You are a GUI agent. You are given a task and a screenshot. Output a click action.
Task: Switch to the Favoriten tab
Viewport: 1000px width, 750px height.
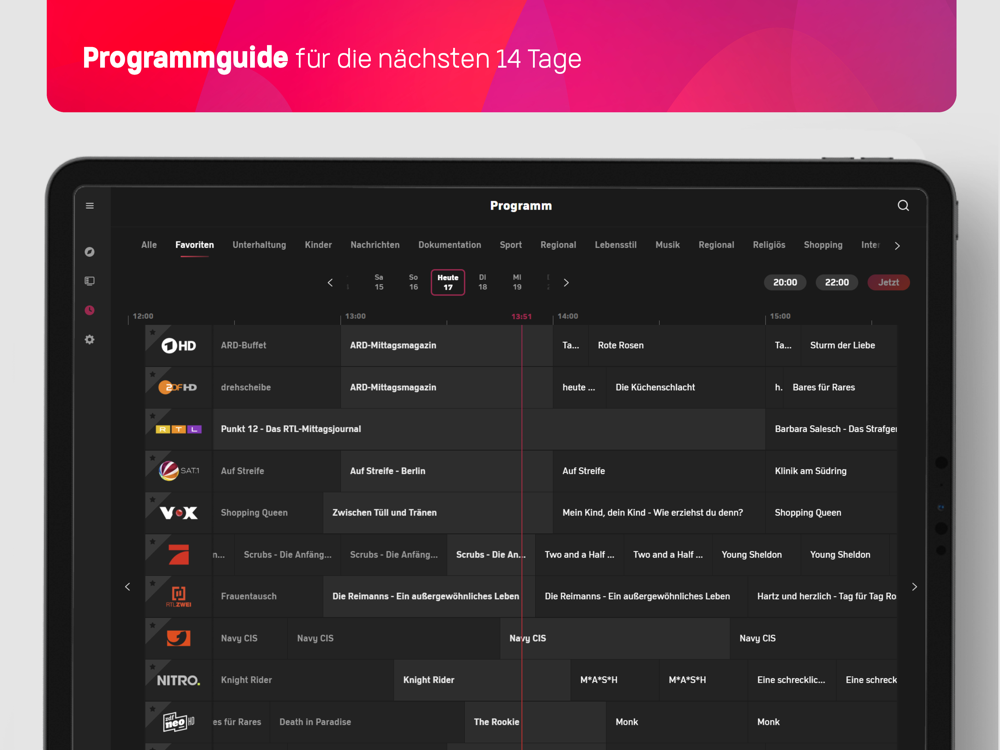195,245
